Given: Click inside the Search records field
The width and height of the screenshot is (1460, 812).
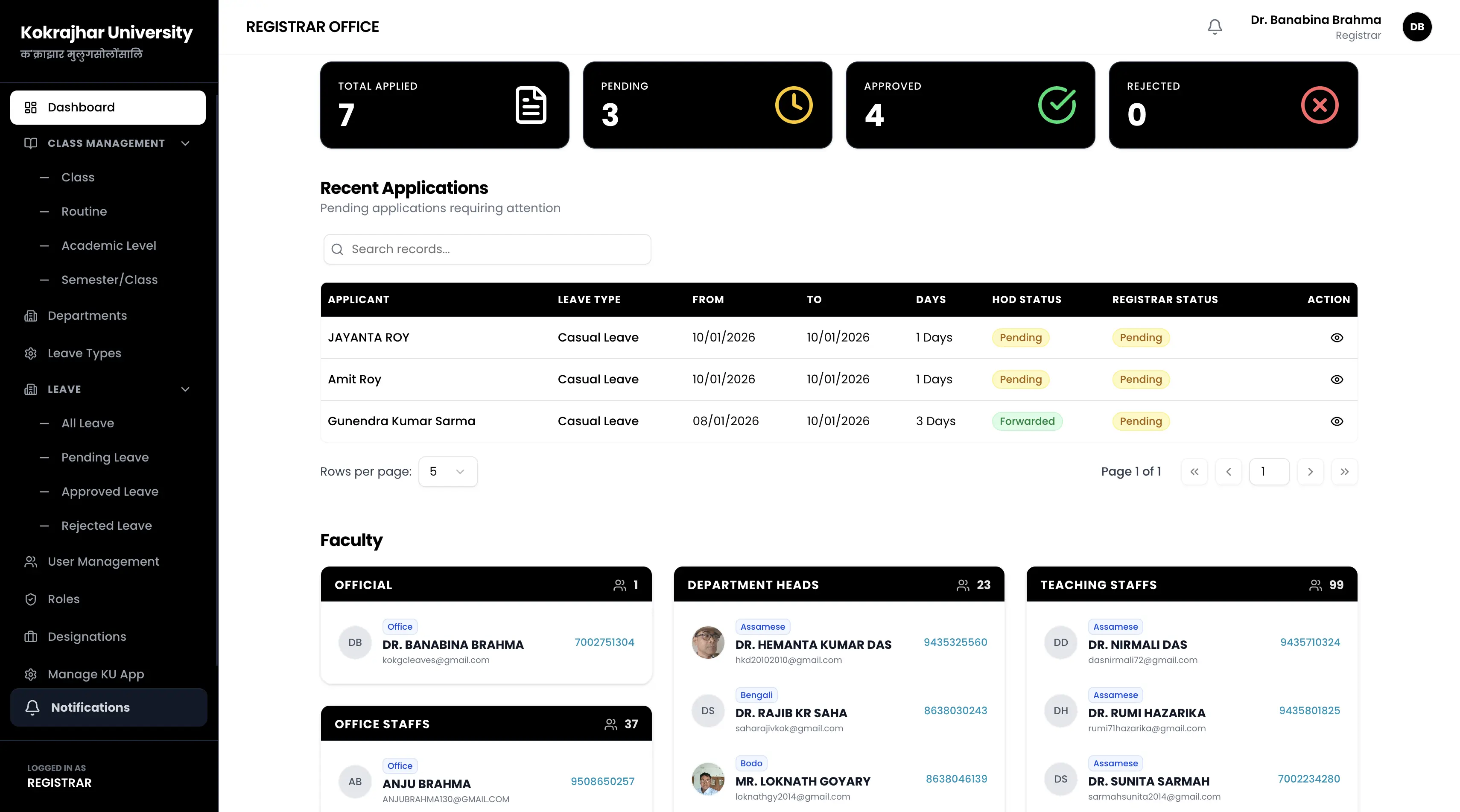Looking at the screenshot, I should click(488, 249).
